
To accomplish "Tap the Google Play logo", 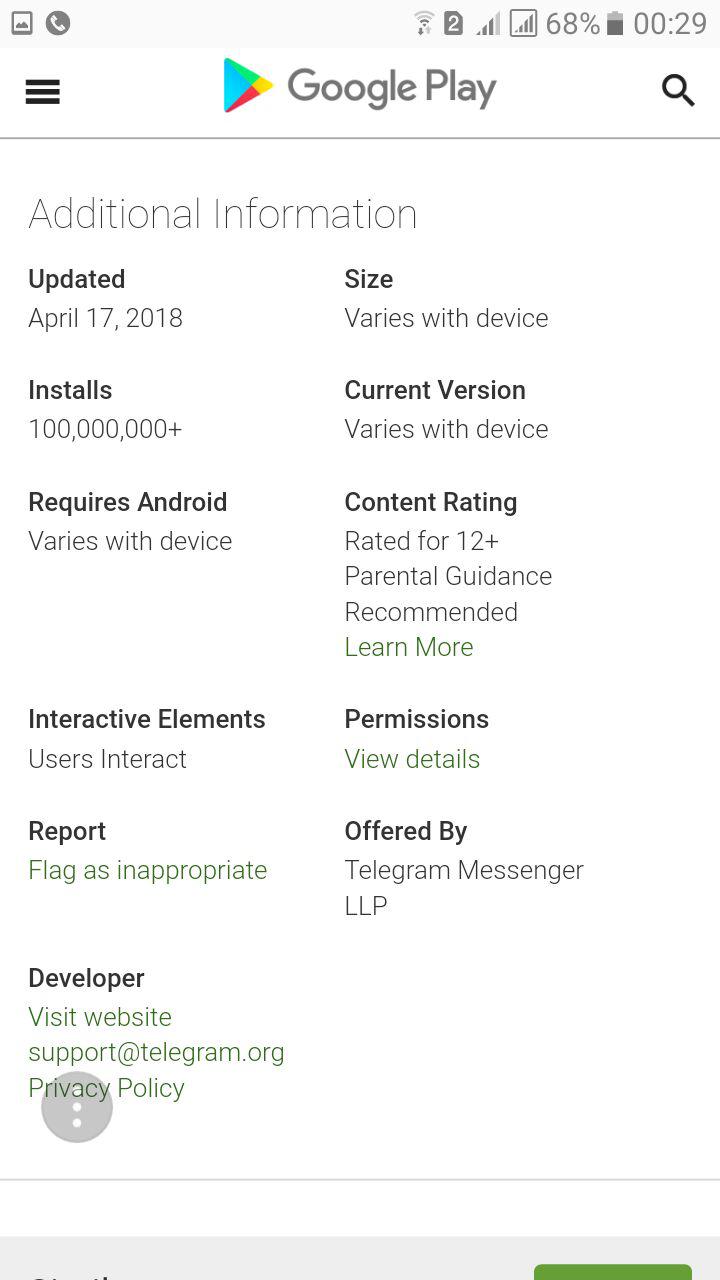I will click(360, 86).
